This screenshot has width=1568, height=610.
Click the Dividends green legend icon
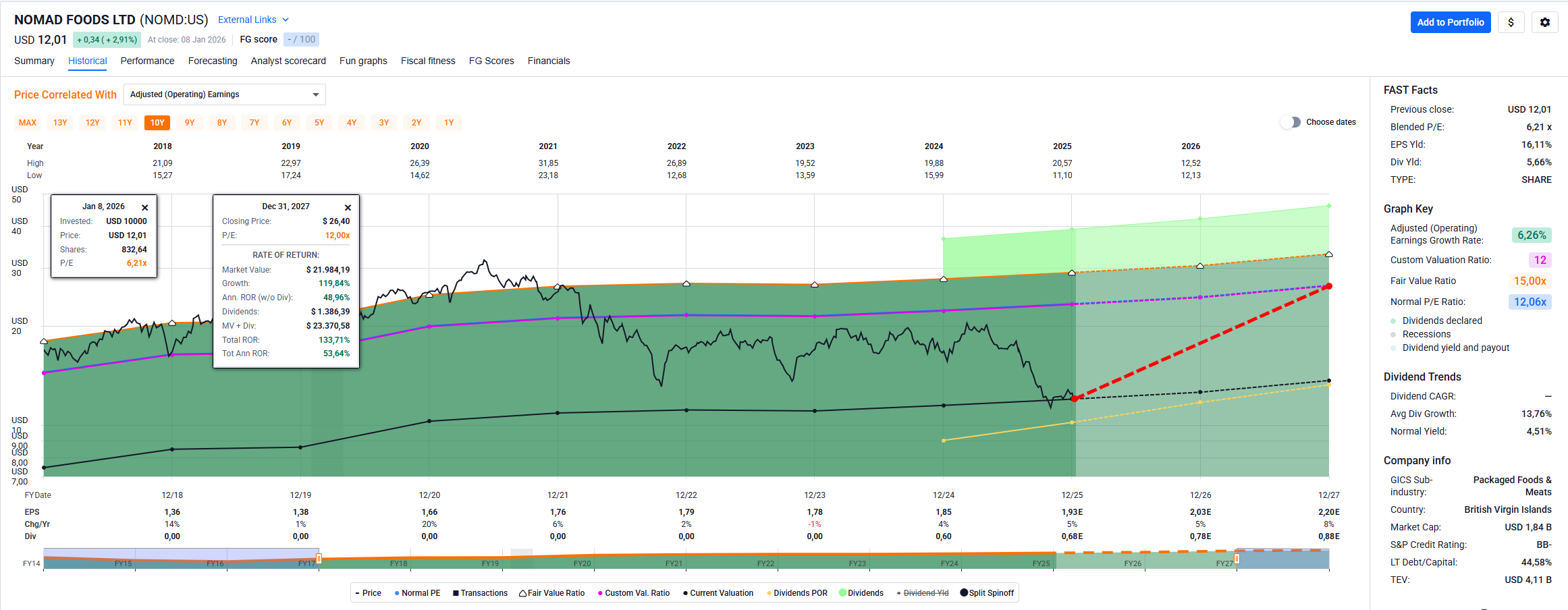coord(842,593)
